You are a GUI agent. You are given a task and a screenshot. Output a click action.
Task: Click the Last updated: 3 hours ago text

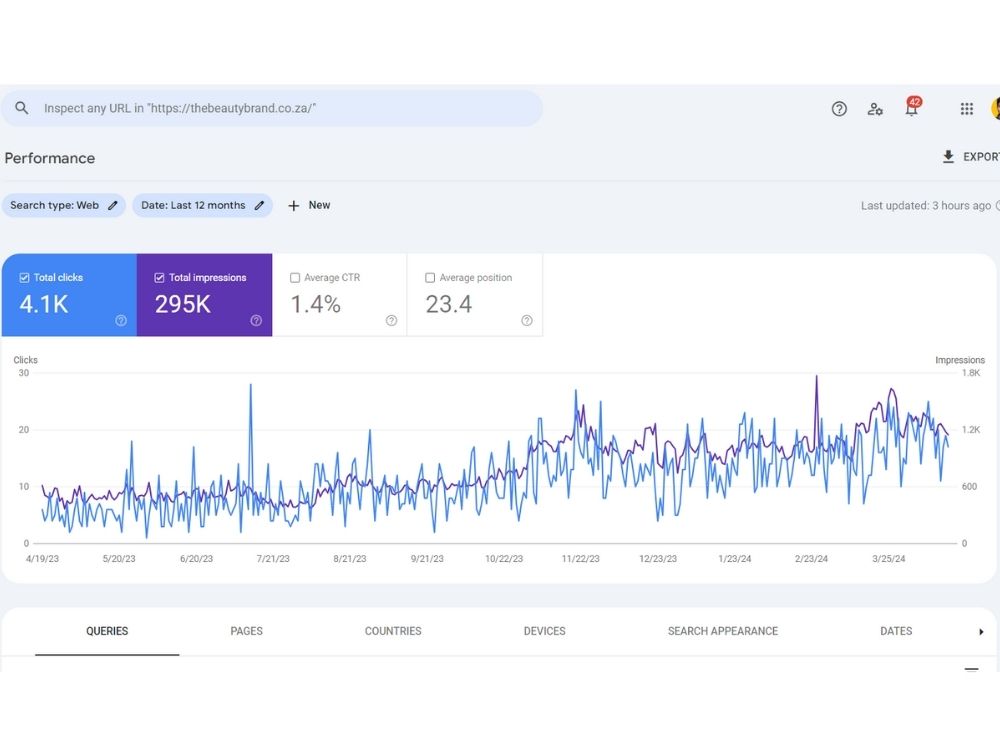926,205
